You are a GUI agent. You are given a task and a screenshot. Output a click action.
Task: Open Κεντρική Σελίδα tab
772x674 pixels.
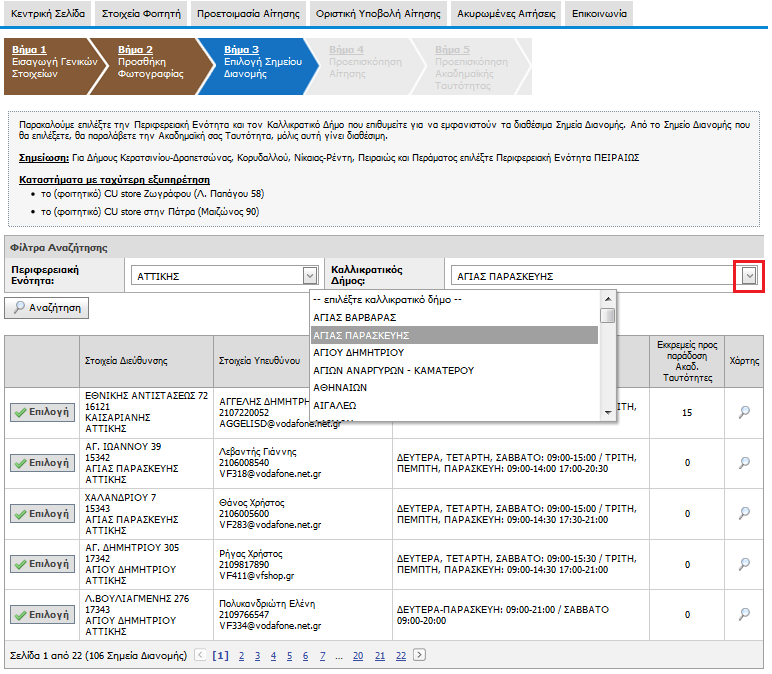48,13
